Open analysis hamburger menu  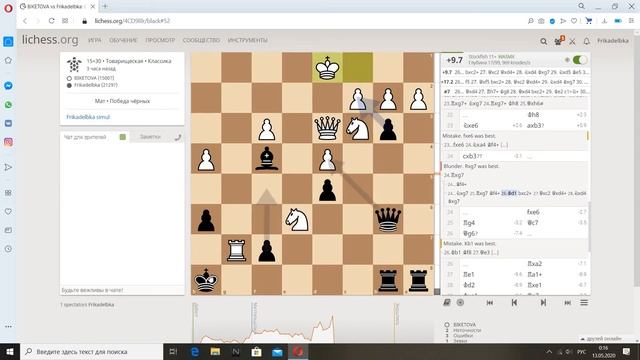[584, 302]
